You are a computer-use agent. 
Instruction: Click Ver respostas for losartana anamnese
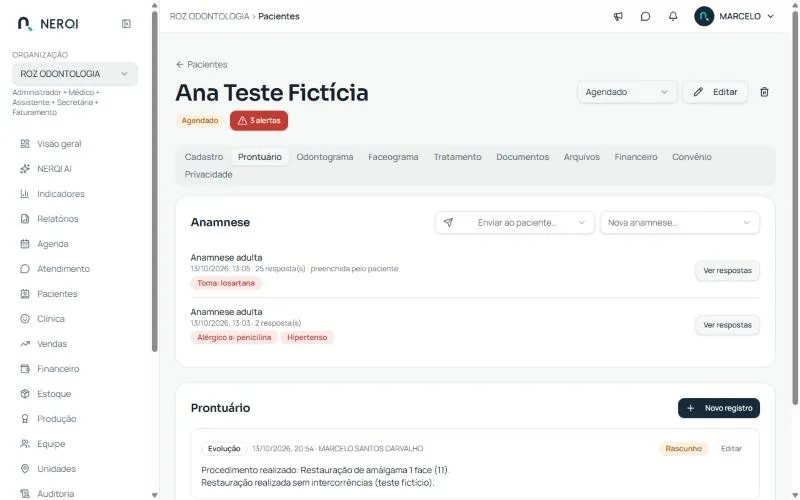coord(727,270)
